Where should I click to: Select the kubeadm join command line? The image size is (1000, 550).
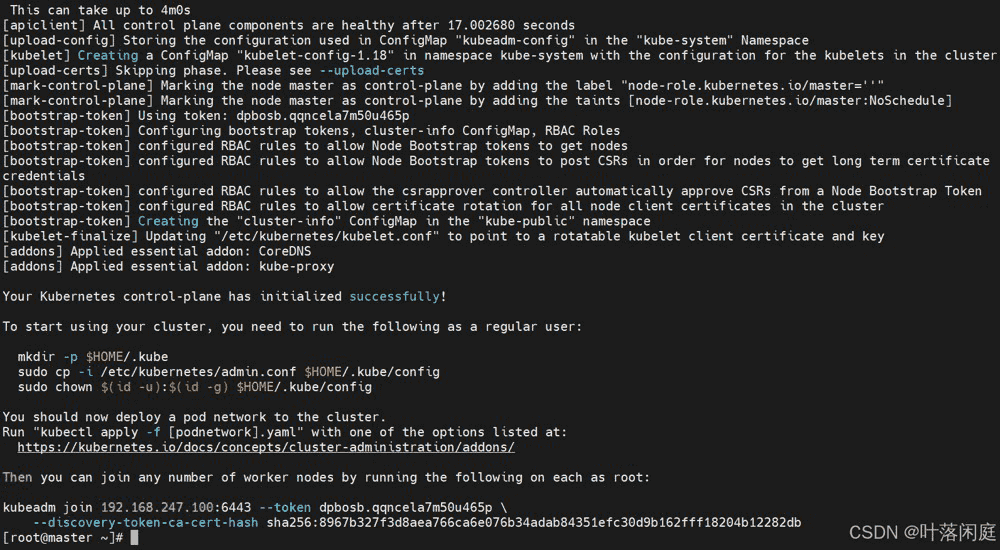(x=255, y=507)
